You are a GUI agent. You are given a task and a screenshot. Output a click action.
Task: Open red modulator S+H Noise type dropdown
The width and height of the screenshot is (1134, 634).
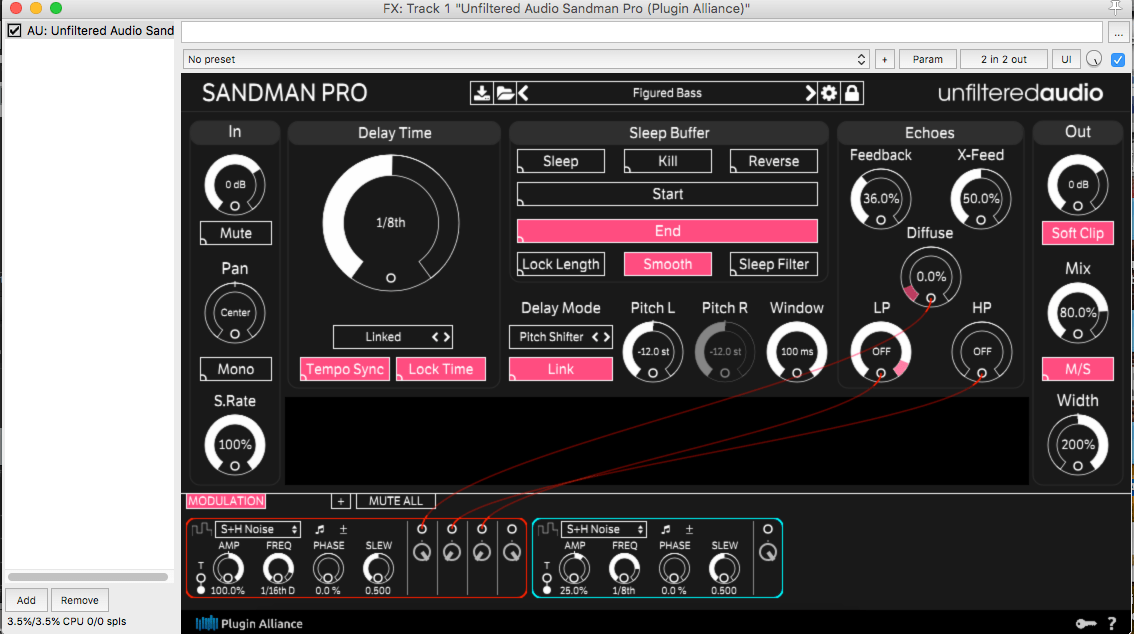[x=257, y=529]
